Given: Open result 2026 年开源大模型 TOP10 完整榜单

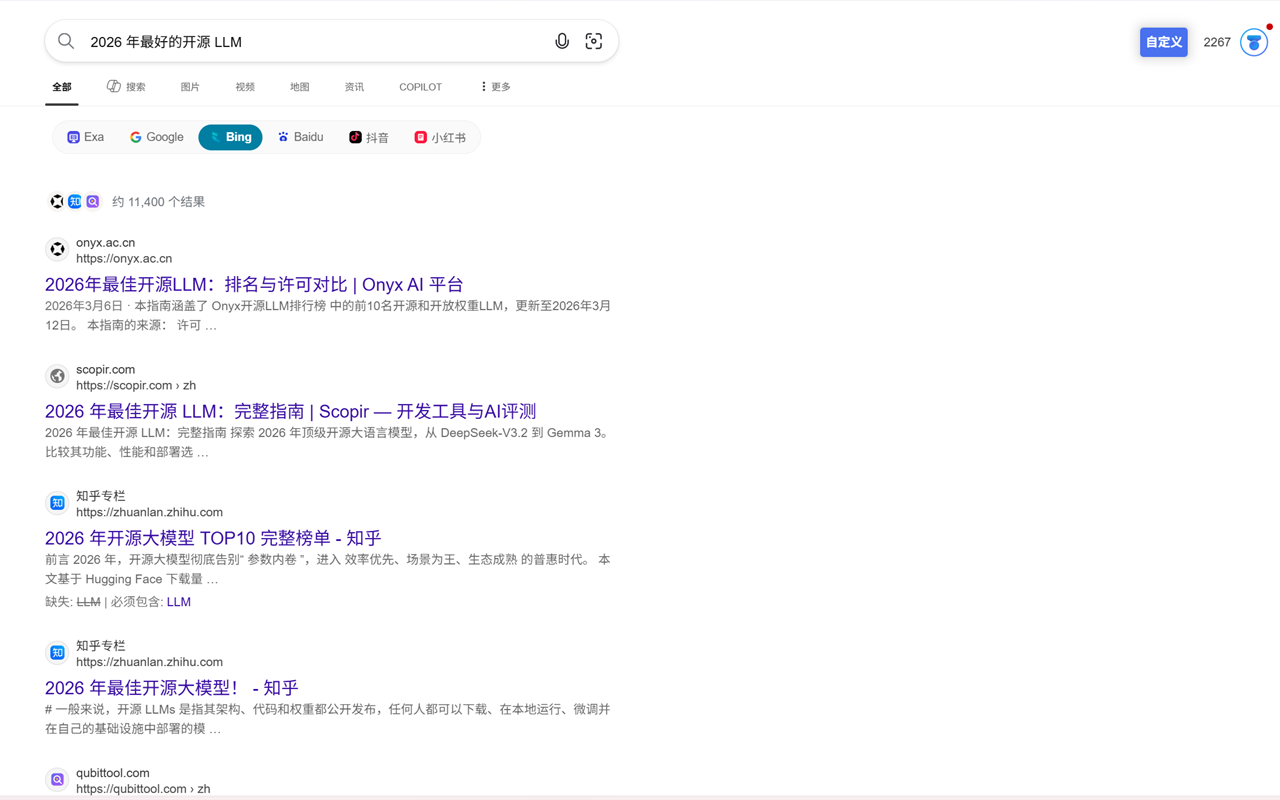Looking at the screenshot, I should pos(213,538).
